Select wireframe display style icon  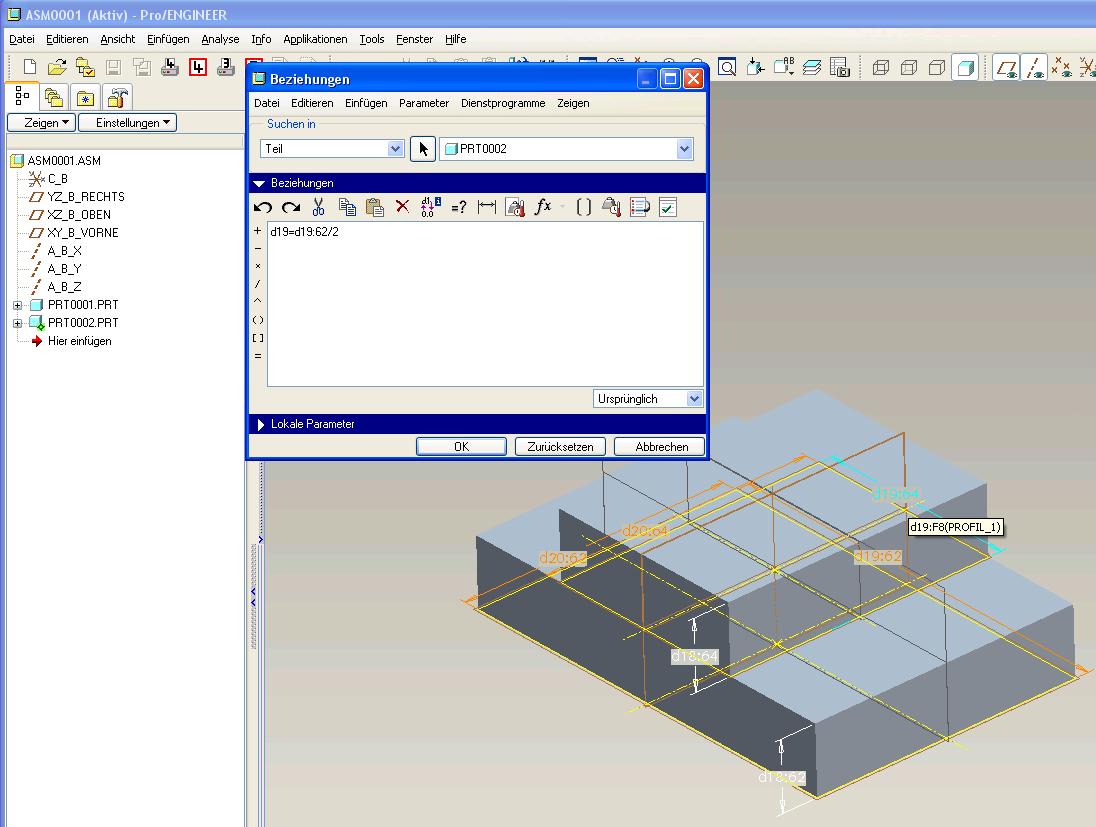[881, 68]
